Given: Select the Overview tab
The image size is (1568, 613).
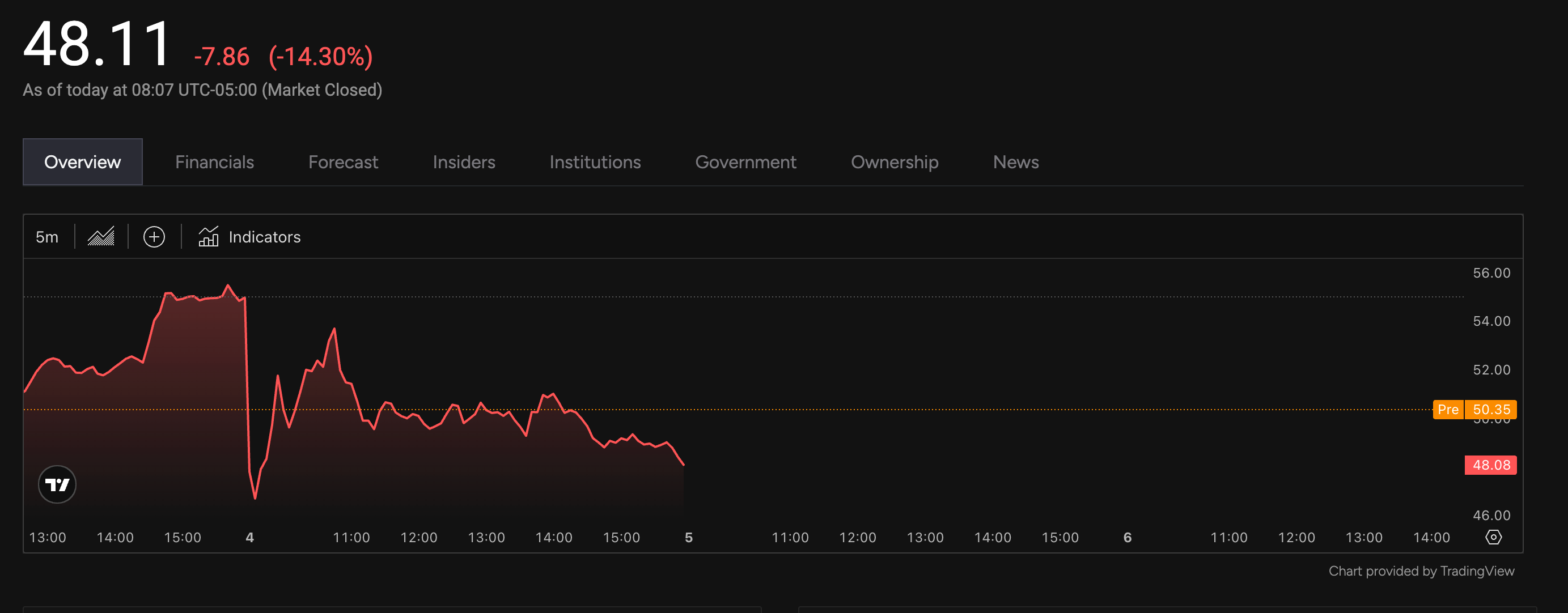Looking at the screenshot, I should pyautogui.click(x=83, y=162).
